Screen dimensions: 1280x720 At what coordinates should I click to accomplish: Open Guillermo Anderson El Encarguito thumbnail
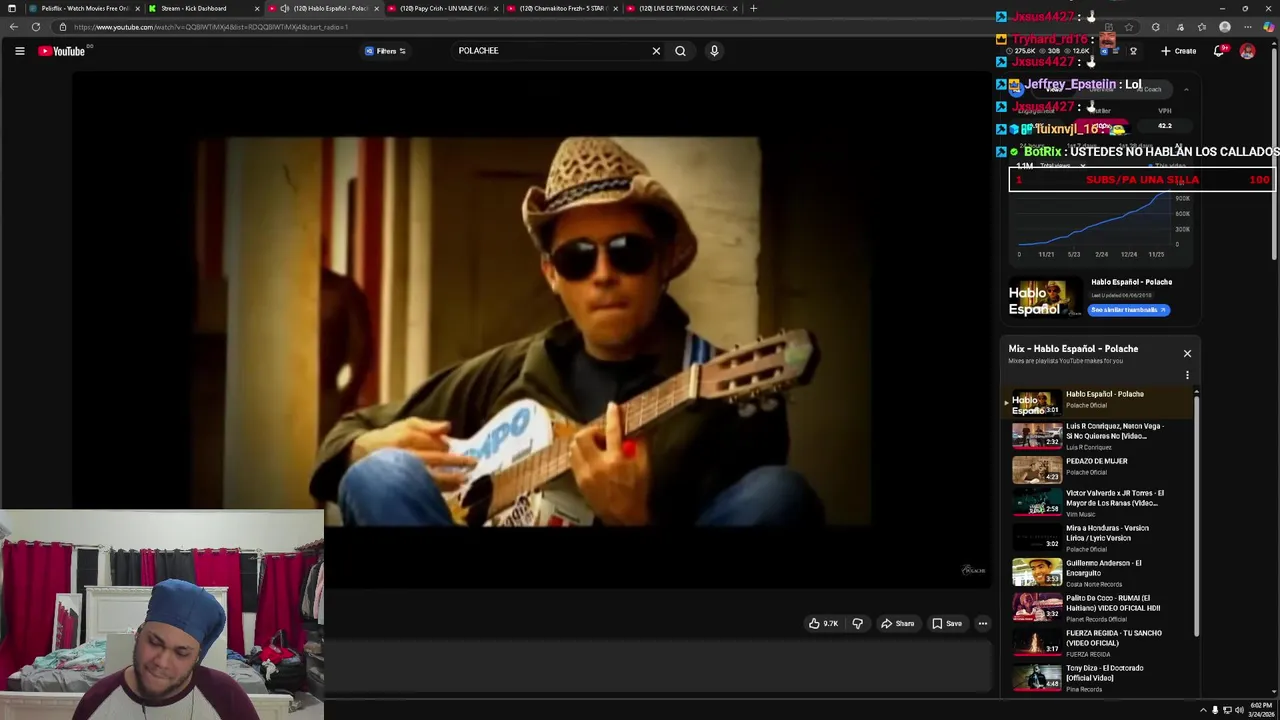pos(1037,572)
